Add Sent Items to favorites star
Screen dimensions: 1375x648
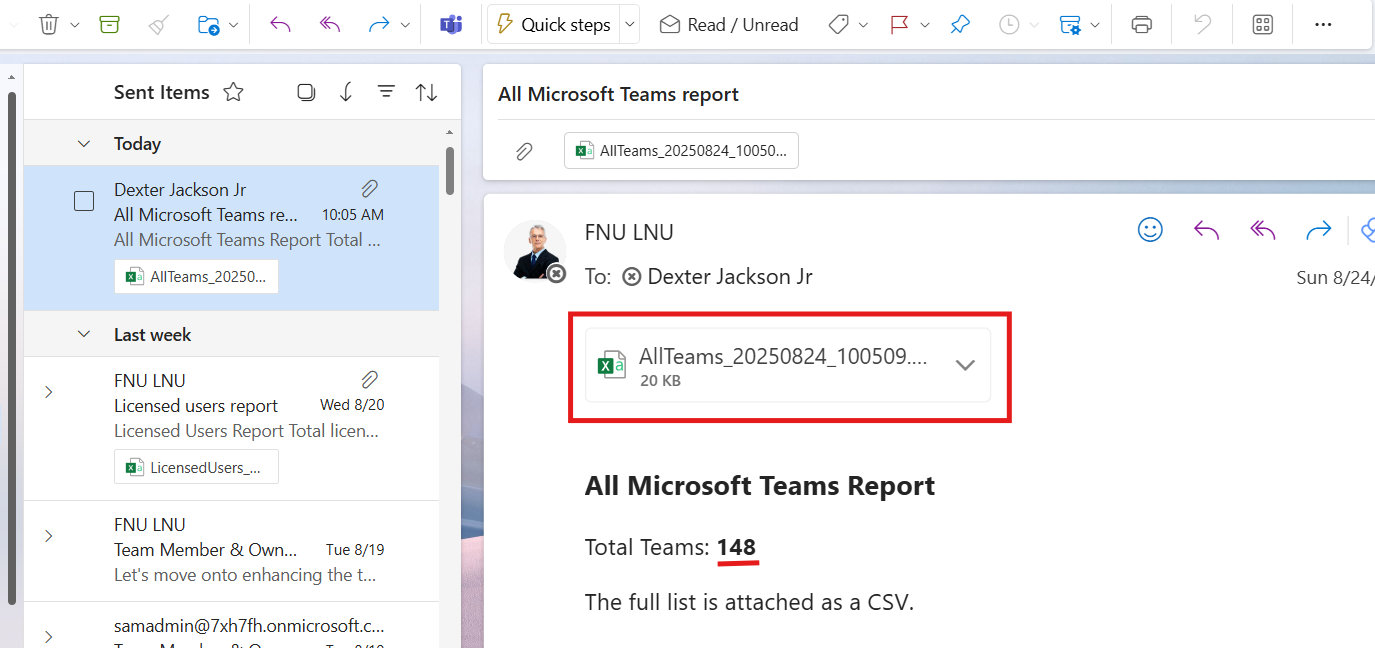[233, 93]
